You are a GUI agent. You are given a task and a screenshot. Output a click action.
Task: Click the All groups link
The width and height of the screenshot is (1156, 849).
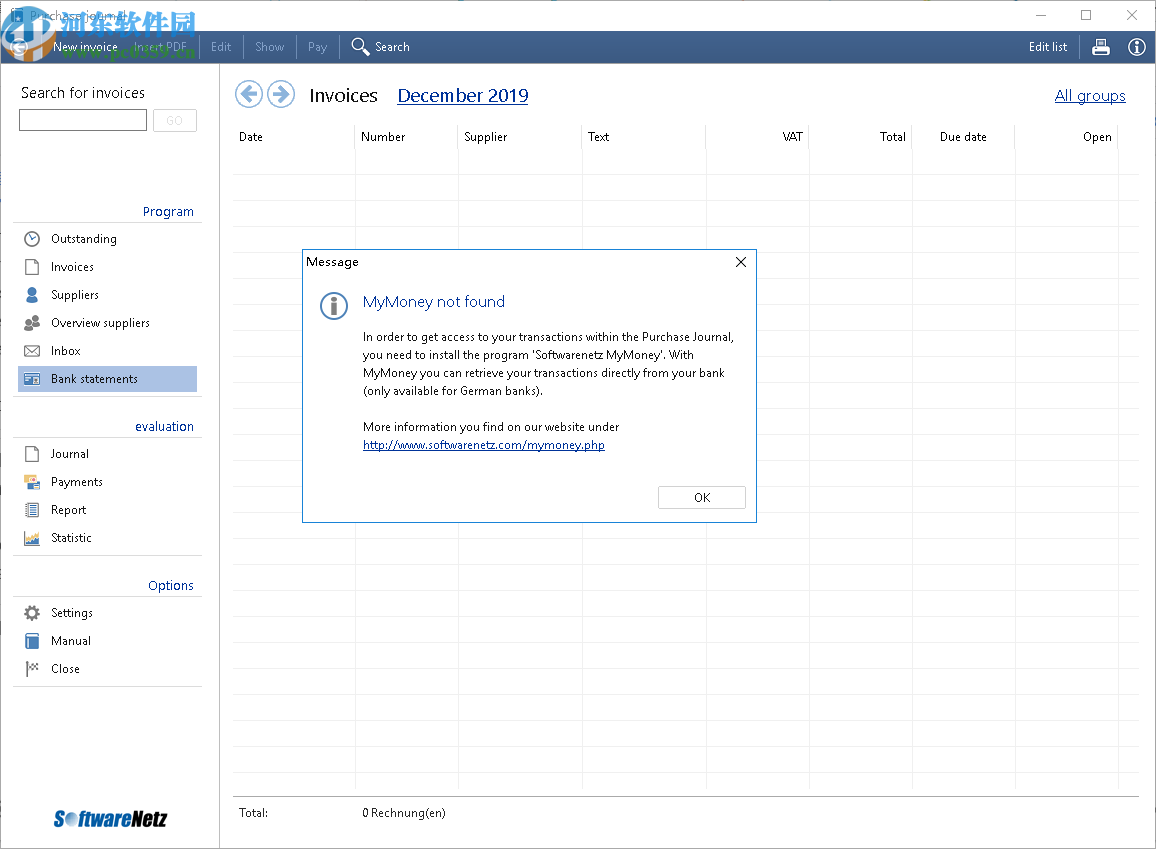[x=1090, y=96]
